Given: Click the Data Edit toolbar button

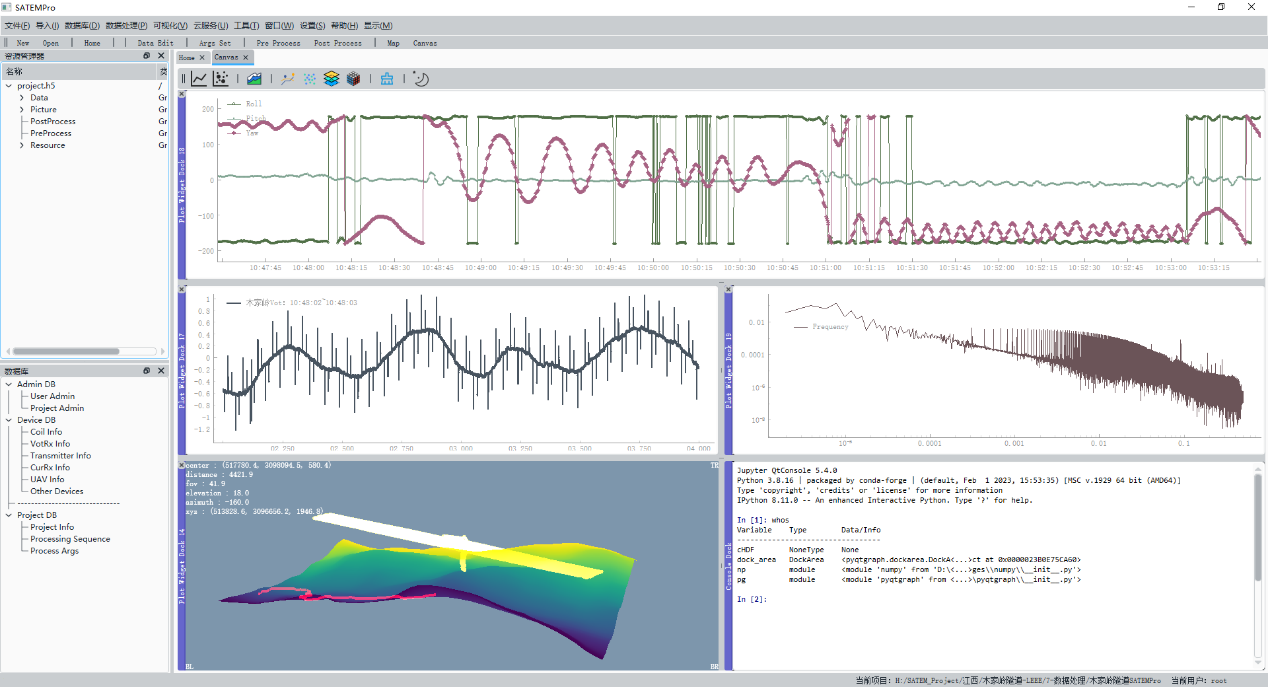Looking at the screenshot, I should tap(155, 43).
